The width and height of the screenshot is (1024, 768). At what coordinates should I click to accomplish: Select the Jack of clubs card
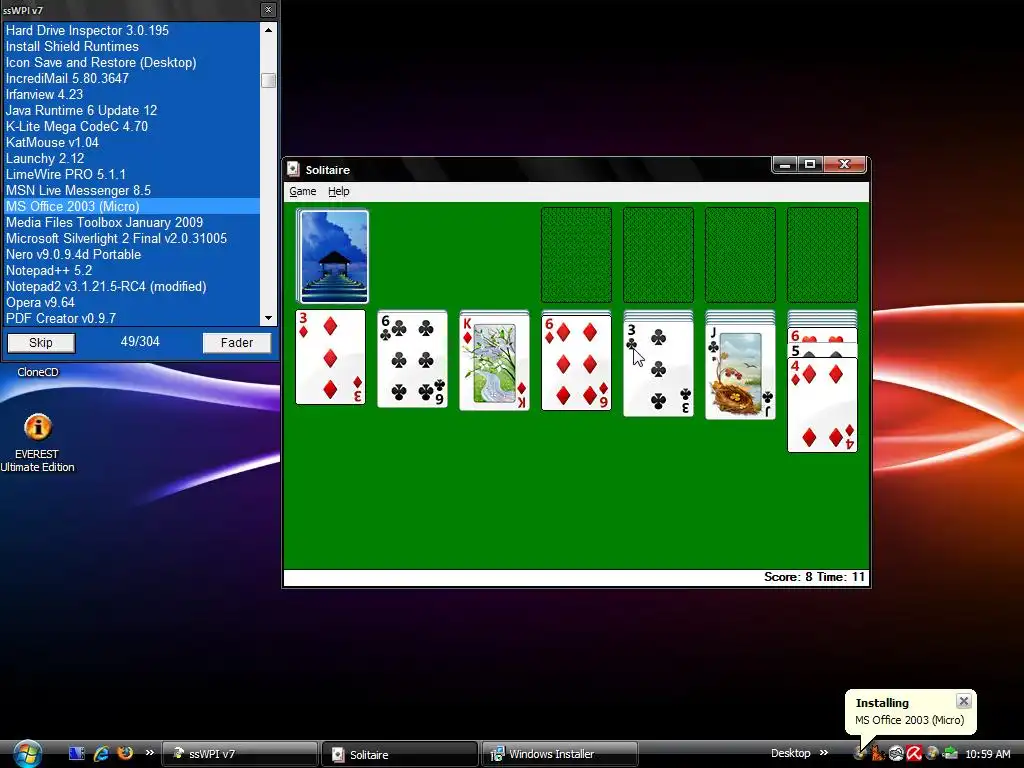click(x=740, y=372)
